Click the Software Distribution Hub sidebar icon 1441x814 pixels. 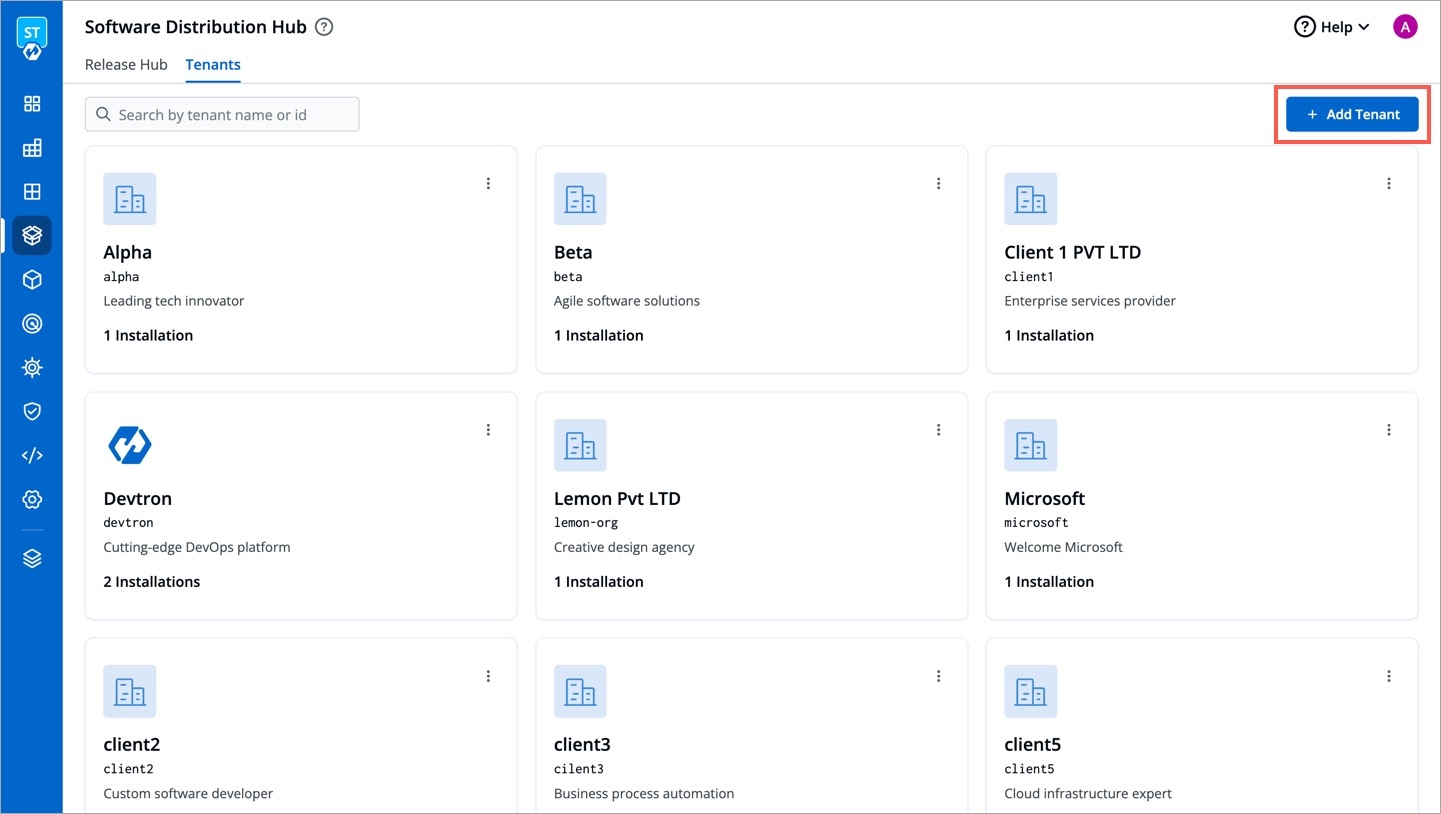pos(32,235)
